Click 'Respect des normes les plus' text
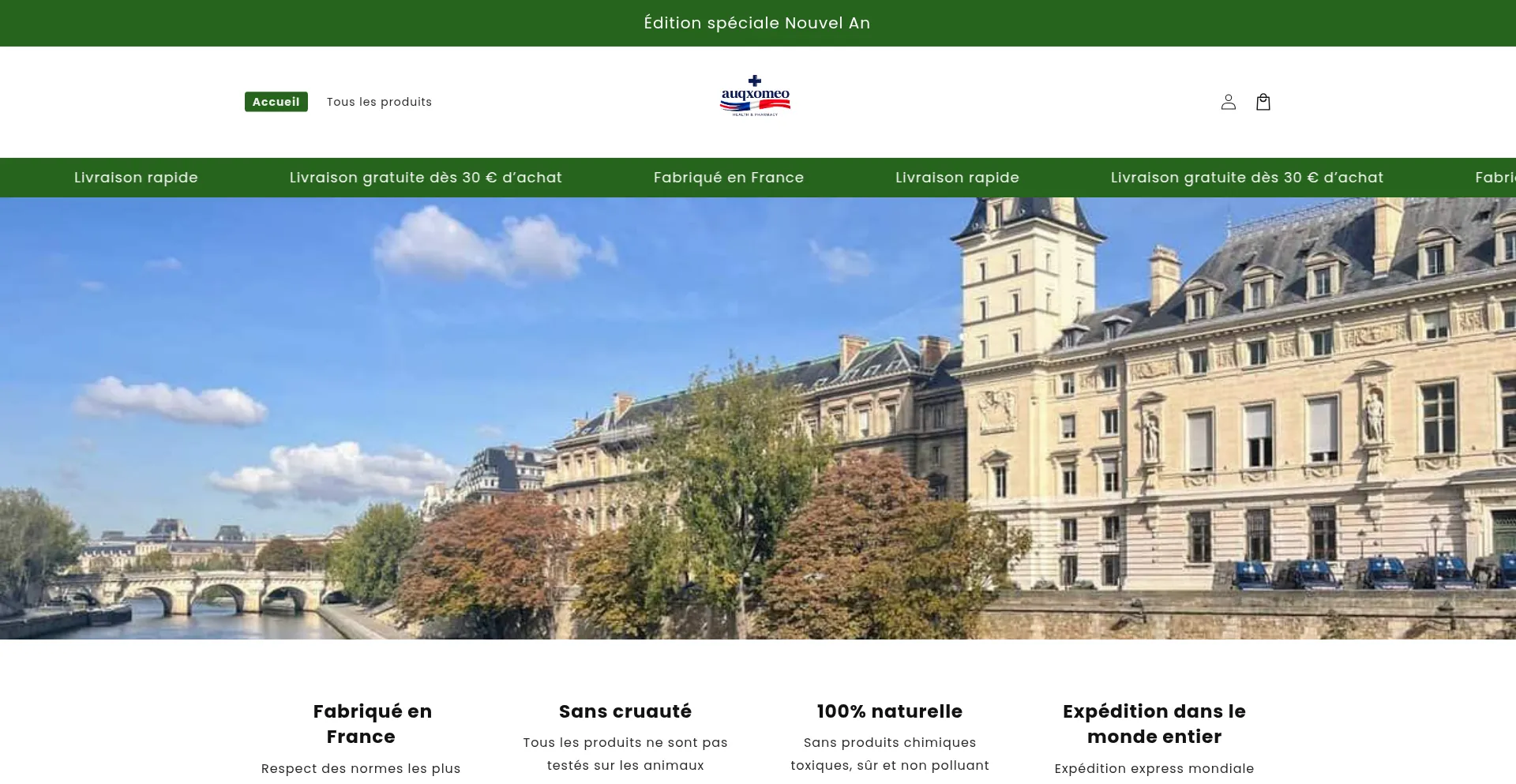Viewport: 1516px width, 784px height. (x=361, y=768)
